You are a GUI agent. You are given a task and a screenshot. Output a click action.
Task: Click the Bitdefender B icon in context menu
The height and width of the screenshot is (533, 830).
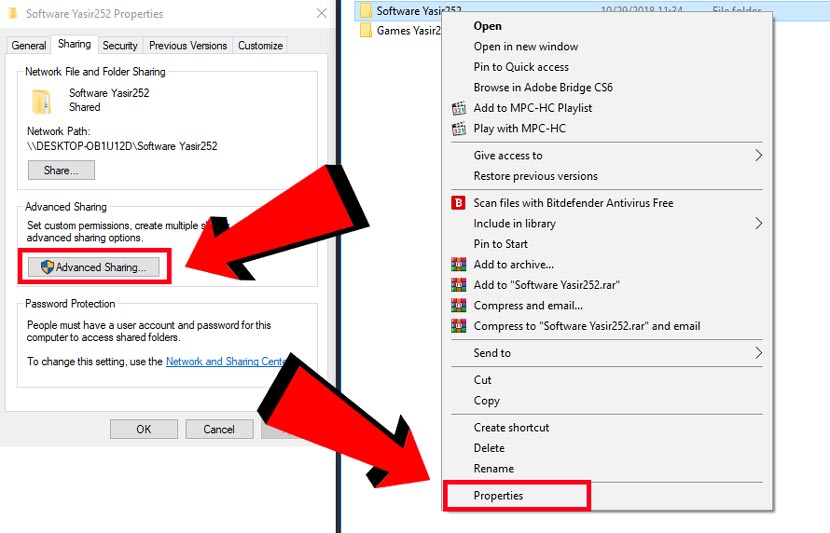point(458,203)
